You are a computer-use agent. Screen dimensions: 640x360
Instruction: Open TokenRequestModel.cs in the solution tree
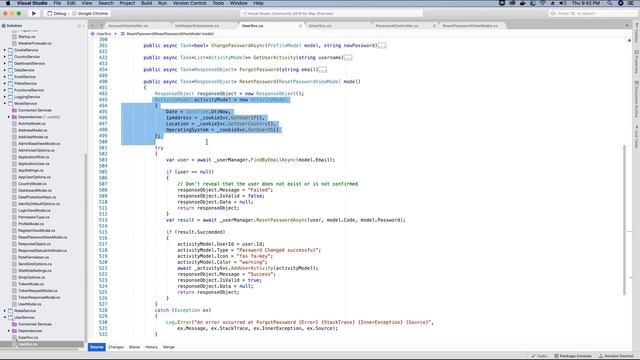coord(38,291)
